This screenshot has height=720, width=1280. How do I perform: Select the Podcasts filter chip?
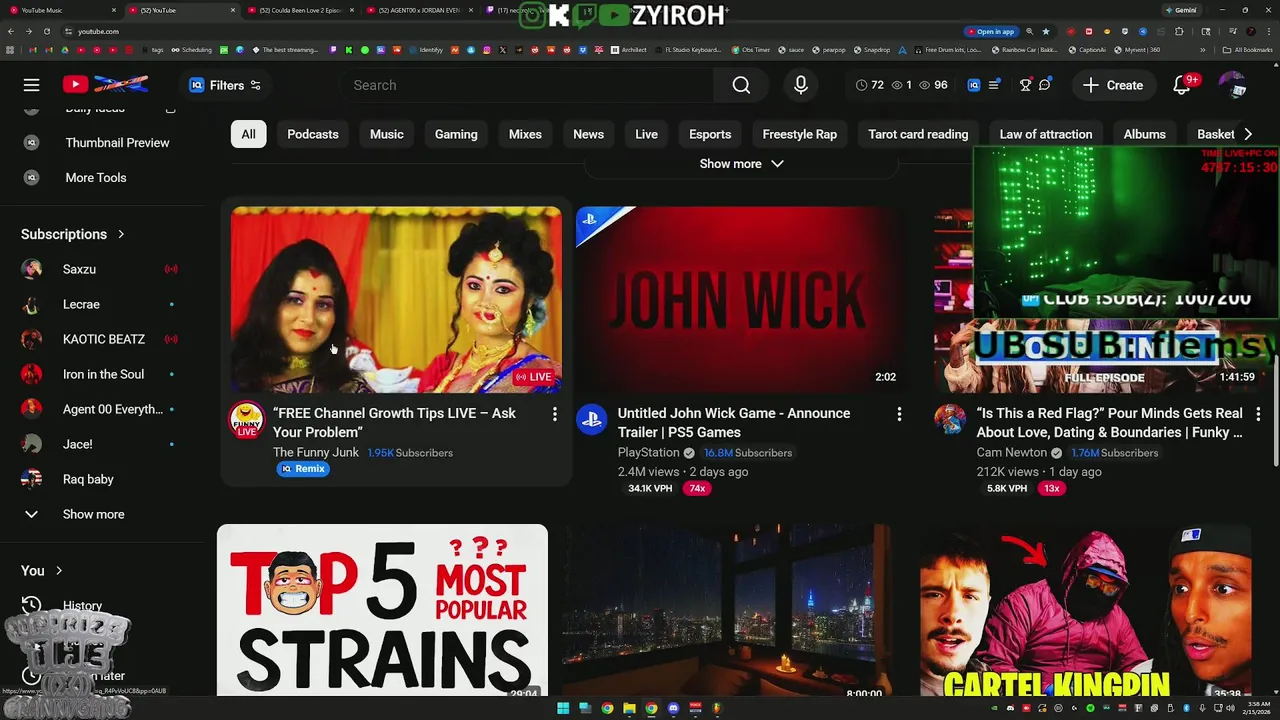coord(313,134)
